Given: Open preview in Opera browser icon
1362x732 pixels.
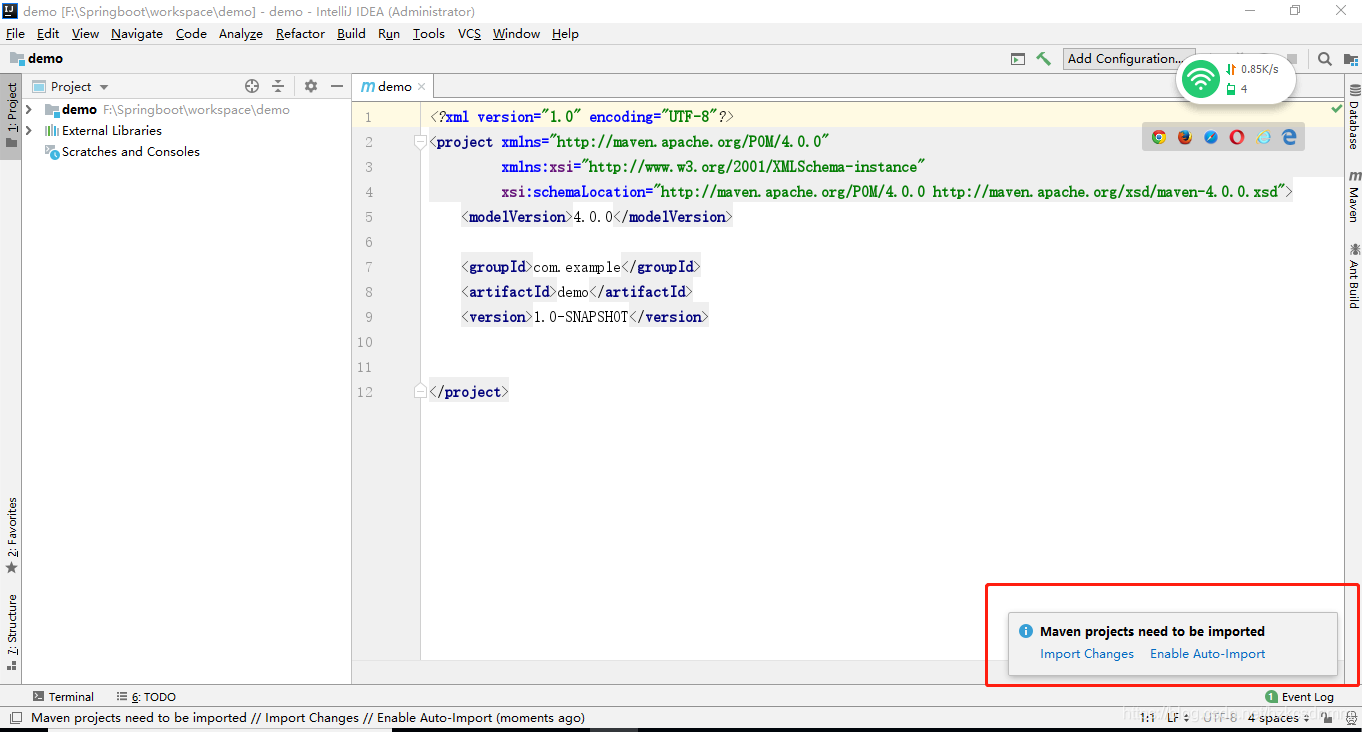Looking at the screenshot, I should click(1237, 137).
